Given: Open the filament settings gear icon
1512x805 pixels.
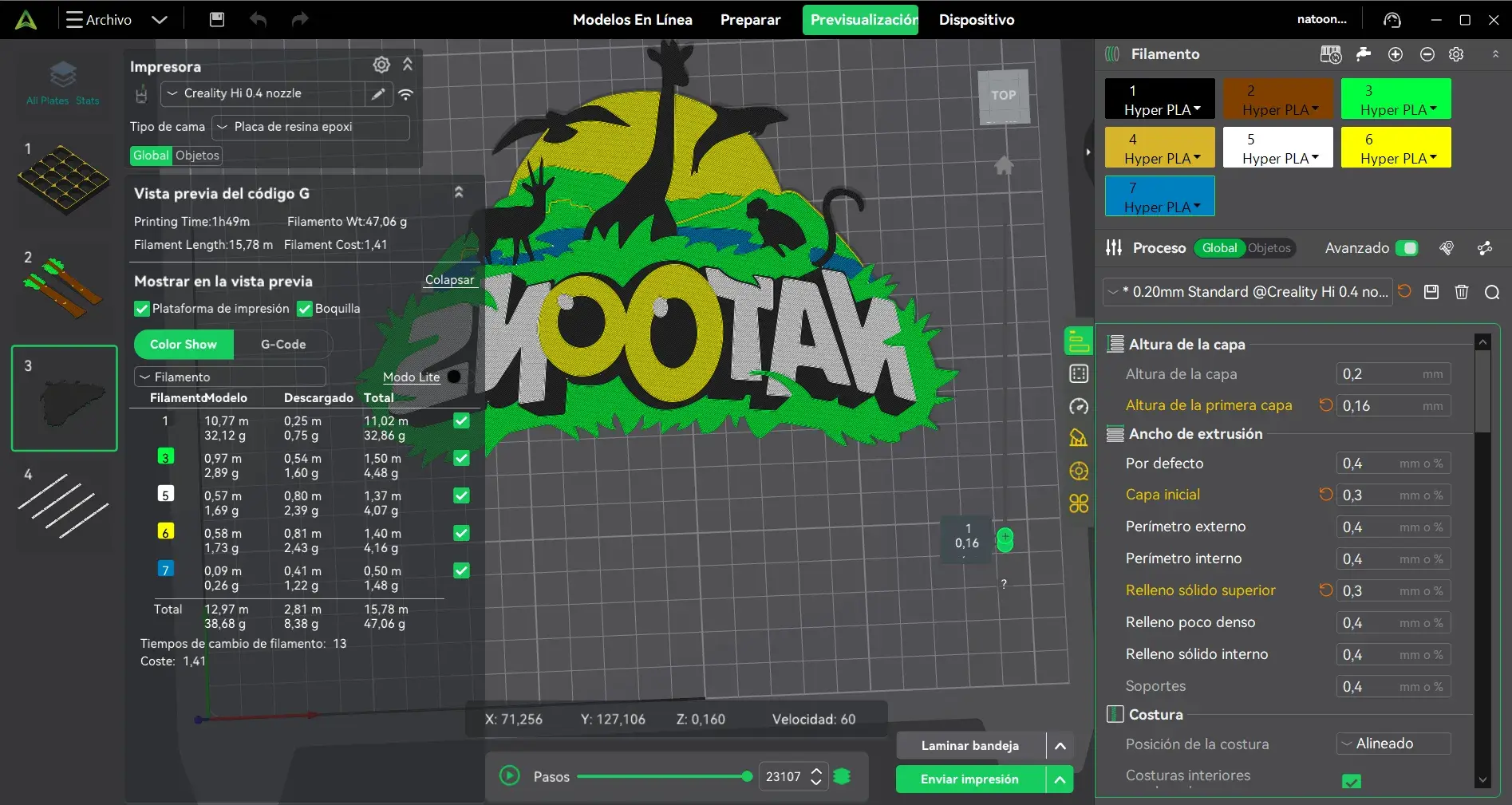Looking at the screenshot, I should [1456, 54].
